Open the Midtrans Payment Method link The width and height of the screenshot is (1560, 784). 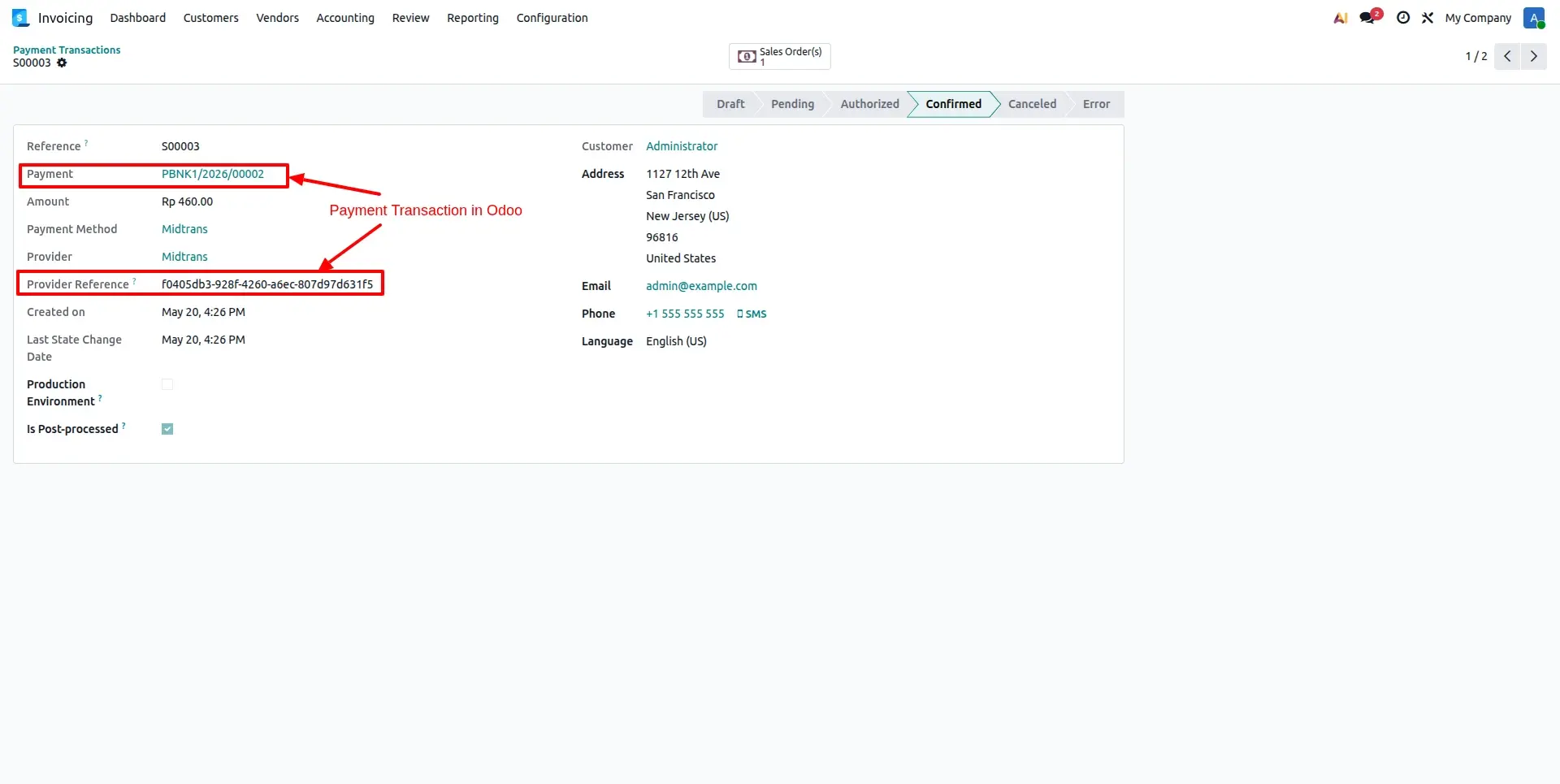point(184,229)
